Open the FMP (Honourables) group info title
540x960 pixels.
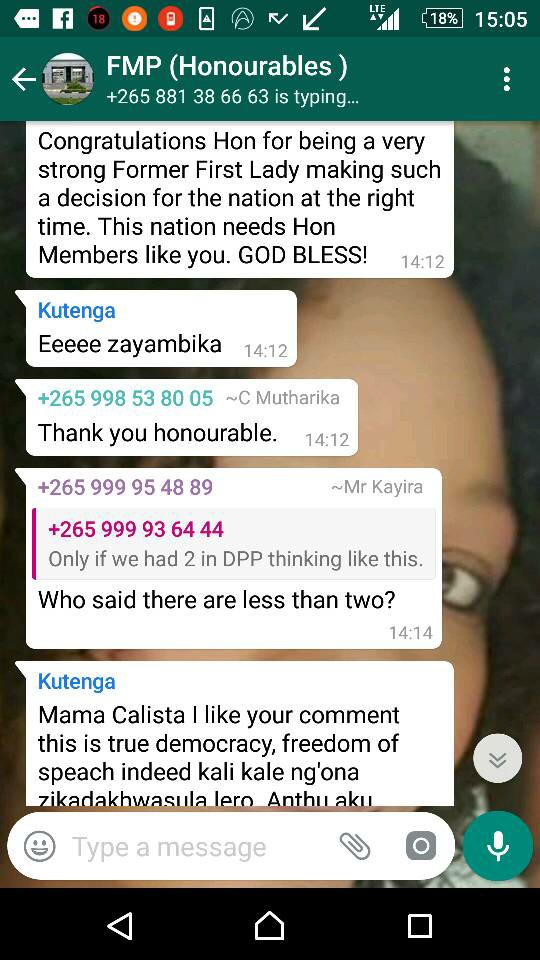coord(227,66)
